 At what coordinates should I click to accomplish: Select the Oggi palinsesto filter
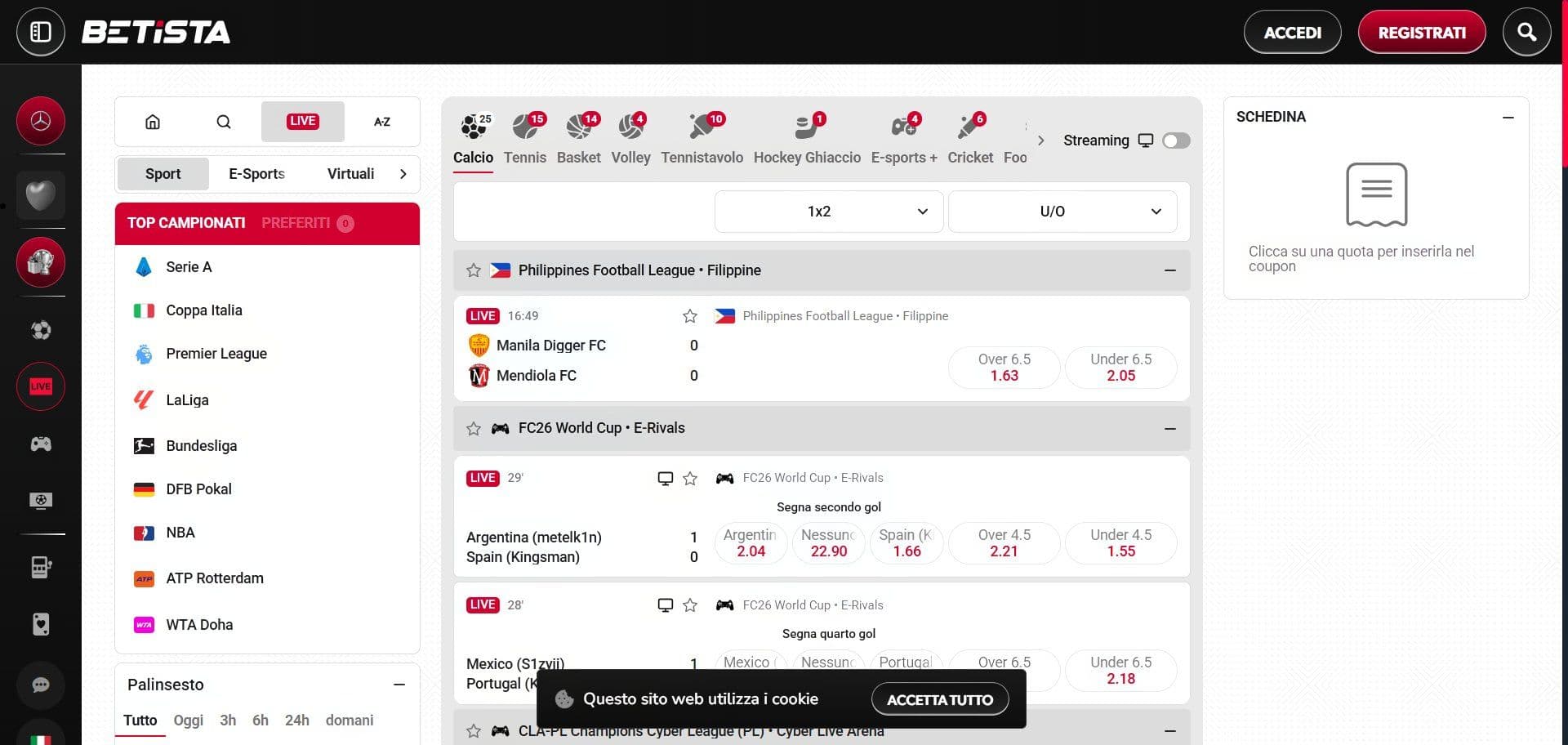[188, 720]
